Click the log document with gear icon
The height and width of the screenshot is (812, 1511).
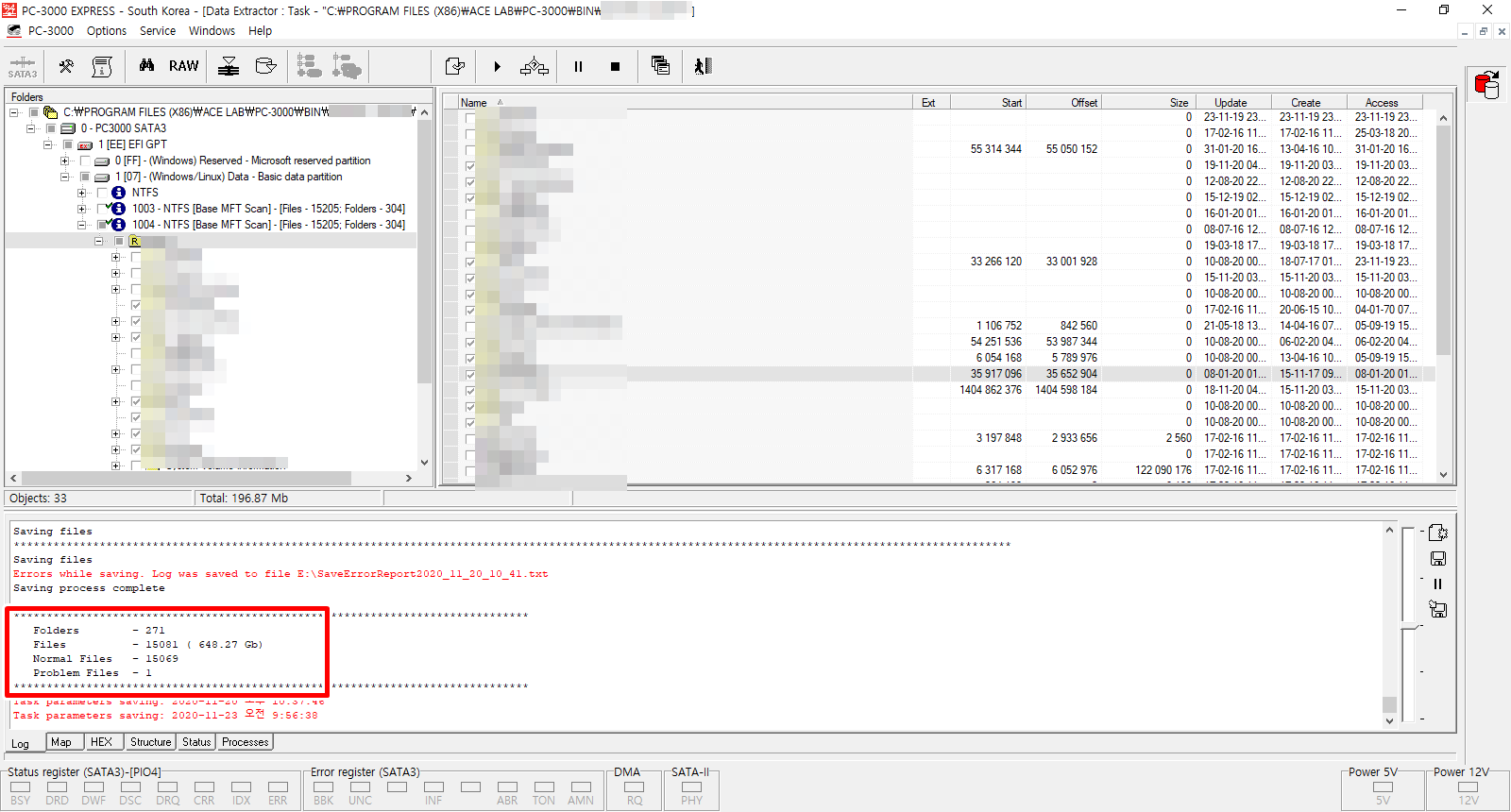point(1438,533)
